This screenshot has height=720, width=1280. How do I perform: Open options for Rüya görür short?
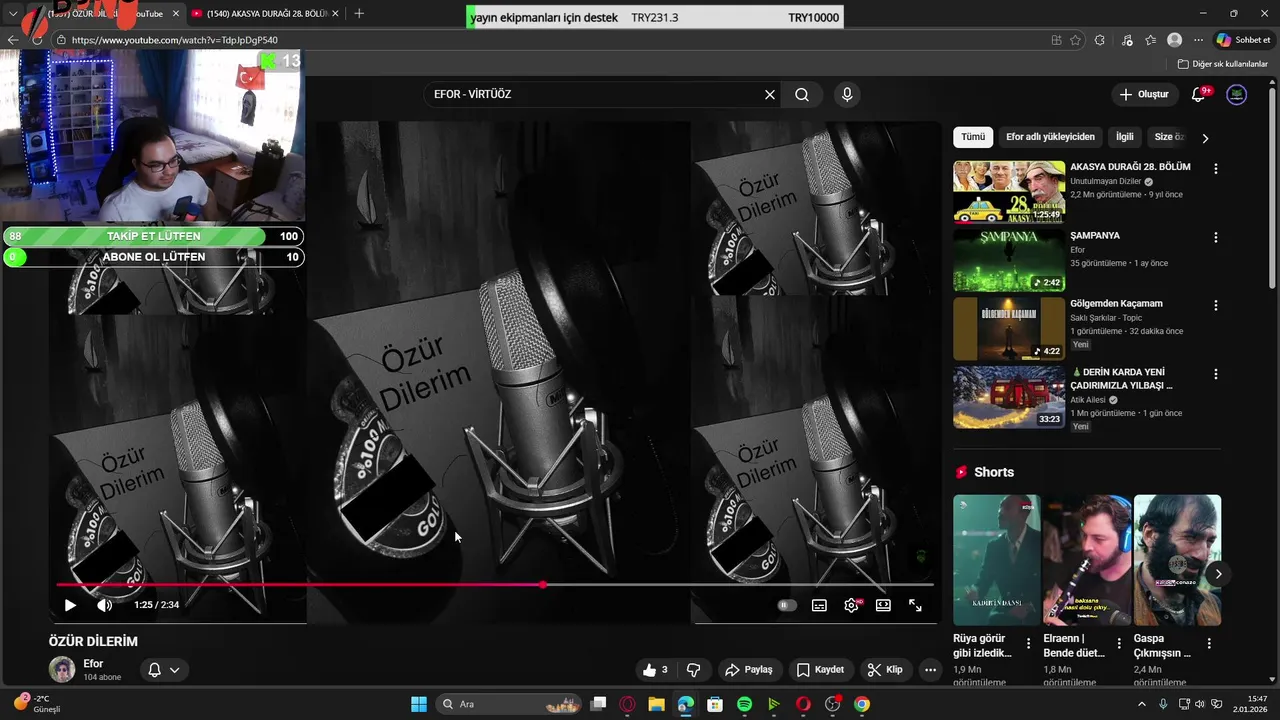tap(1028, 644)
